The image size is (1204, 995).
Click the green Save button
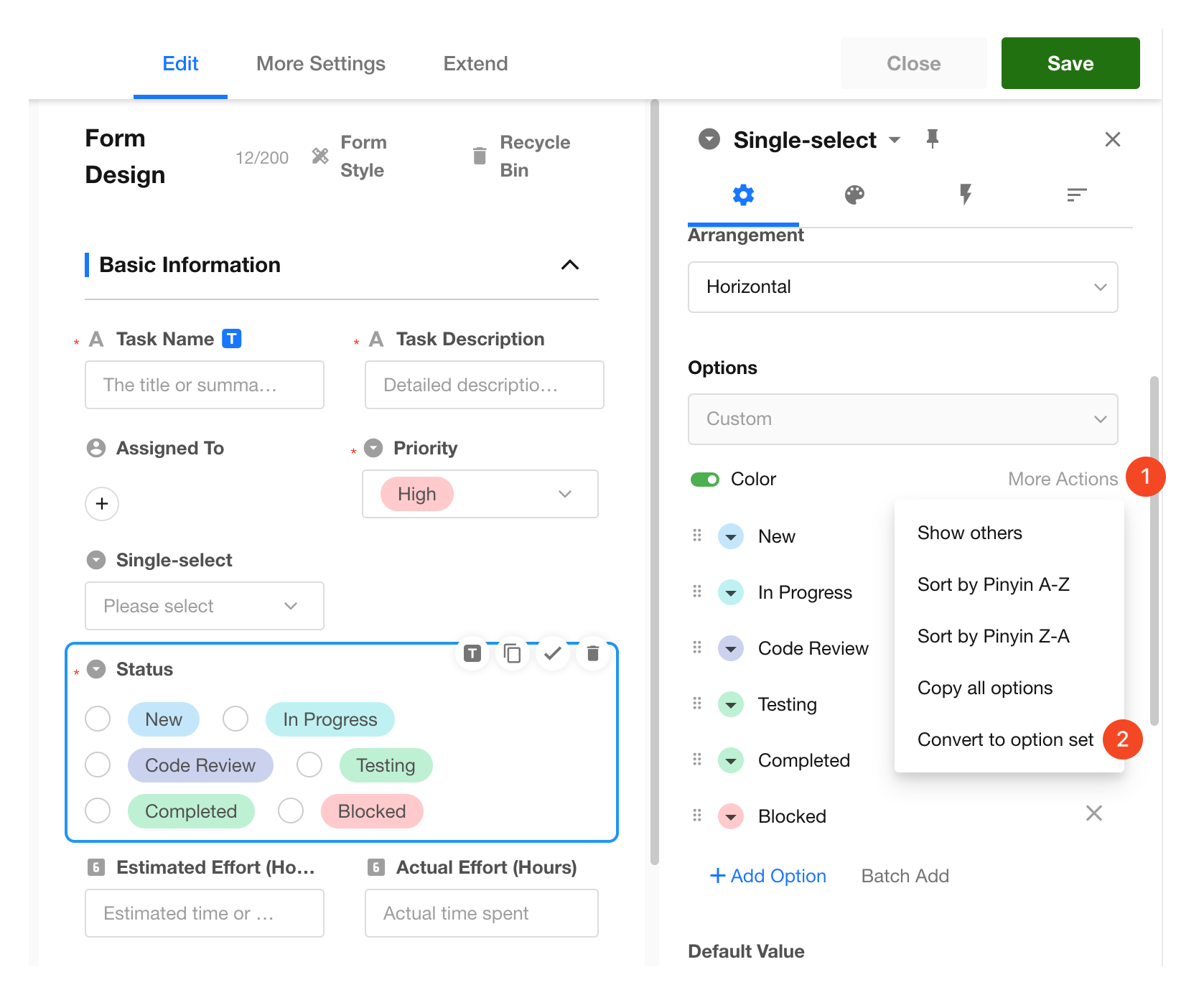[x=1070, y=64]
